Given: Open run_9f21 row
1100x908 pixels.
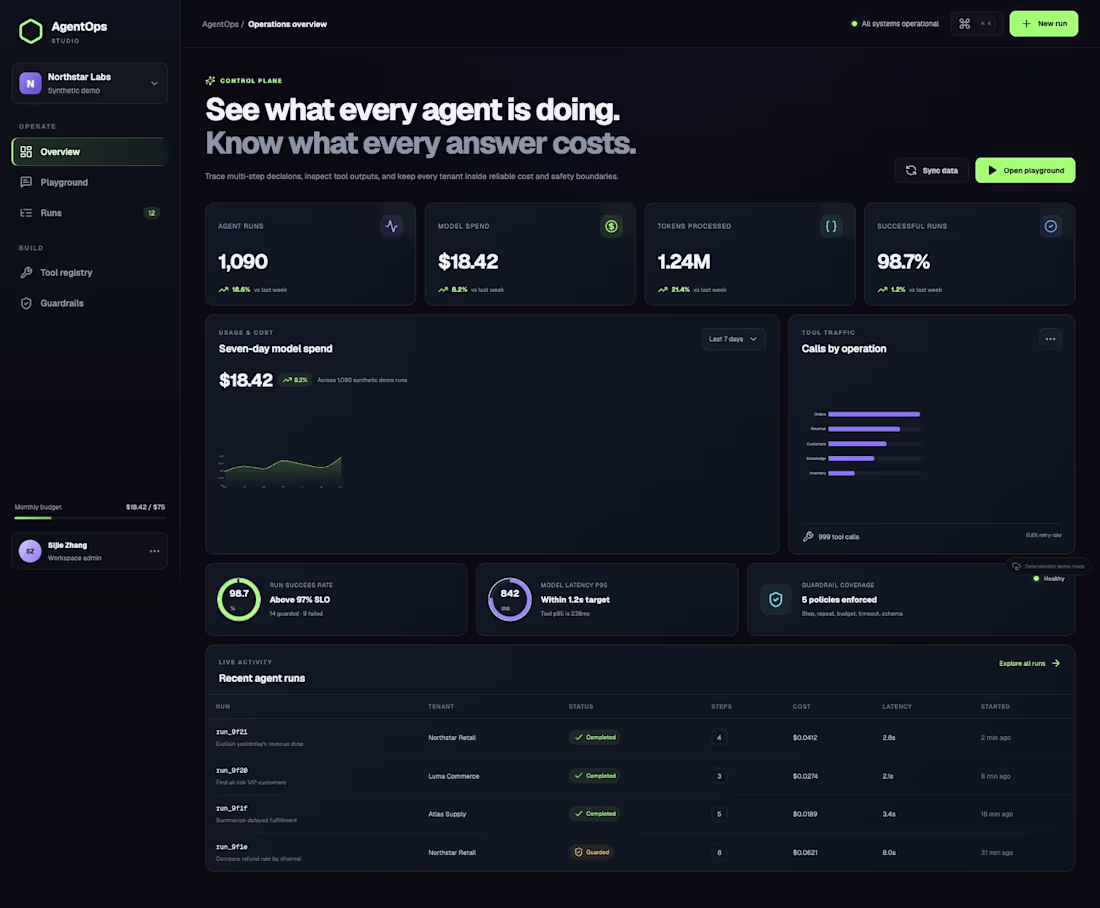Looking at the screenshot, I should 639,737.
